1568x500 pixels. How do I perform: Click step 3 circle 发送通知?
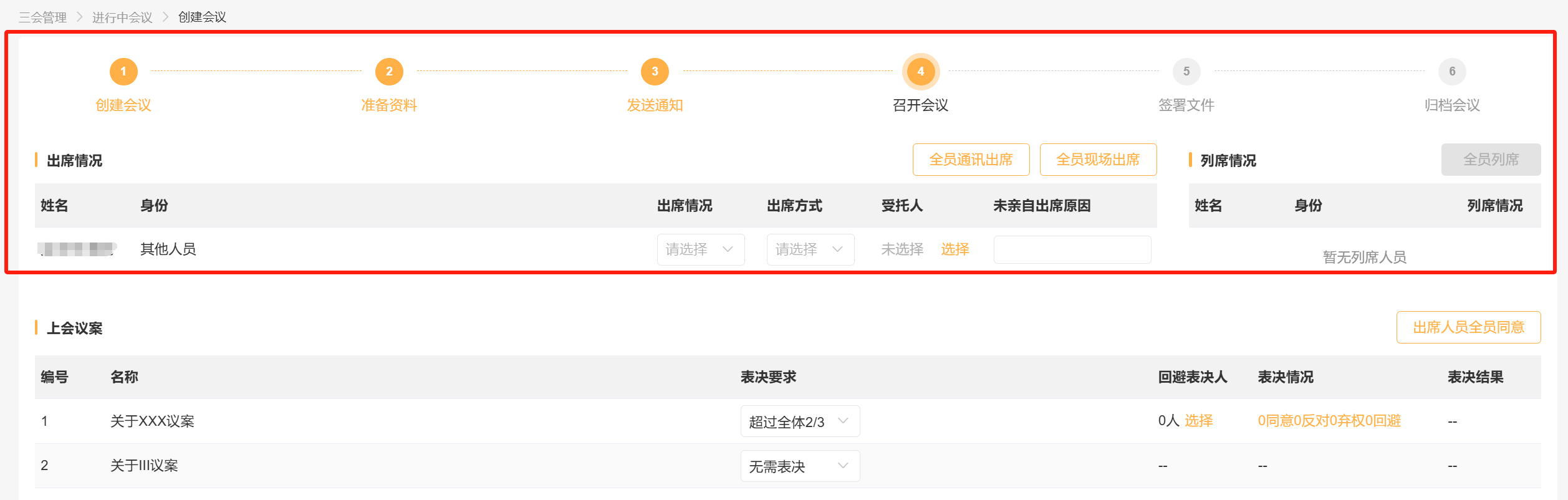(655, 72)
